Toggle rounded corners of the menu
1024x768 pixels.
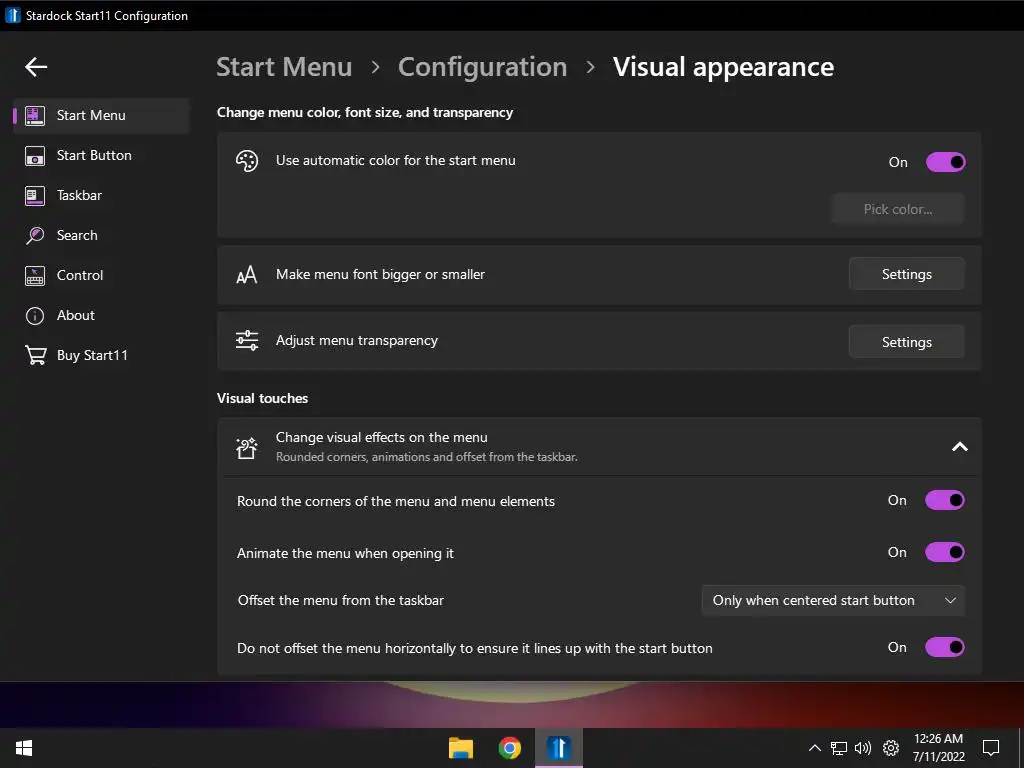click(x=945, y=500)
